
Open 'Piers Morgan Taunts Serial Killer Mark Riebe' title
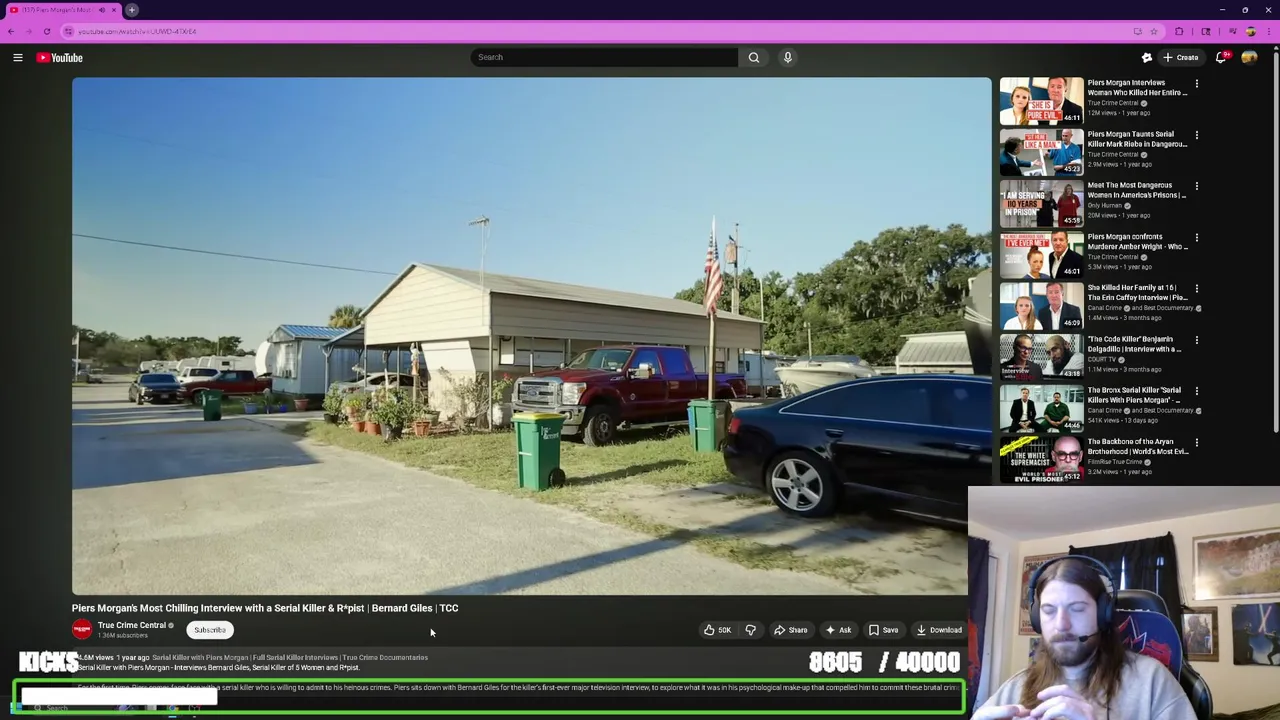click(x=1137, y=139)
